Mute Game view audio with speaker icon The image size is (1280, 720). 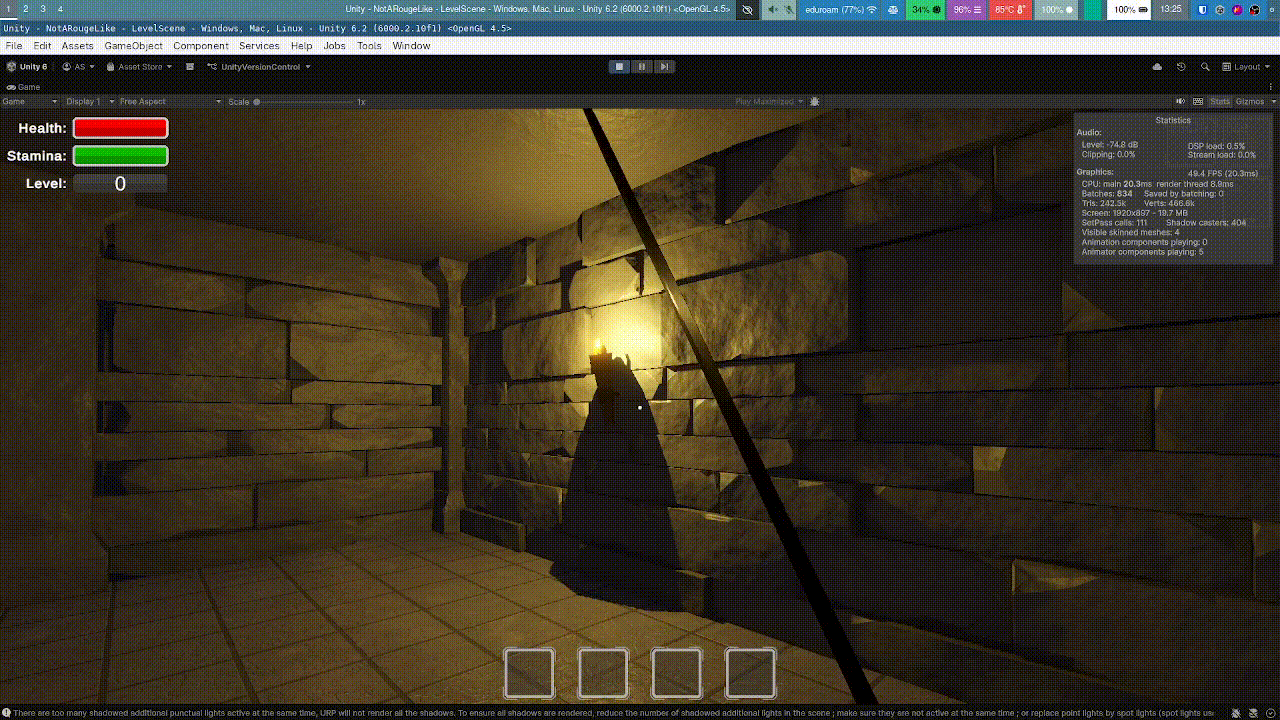pyautogui.click(x=1181, y=101)
